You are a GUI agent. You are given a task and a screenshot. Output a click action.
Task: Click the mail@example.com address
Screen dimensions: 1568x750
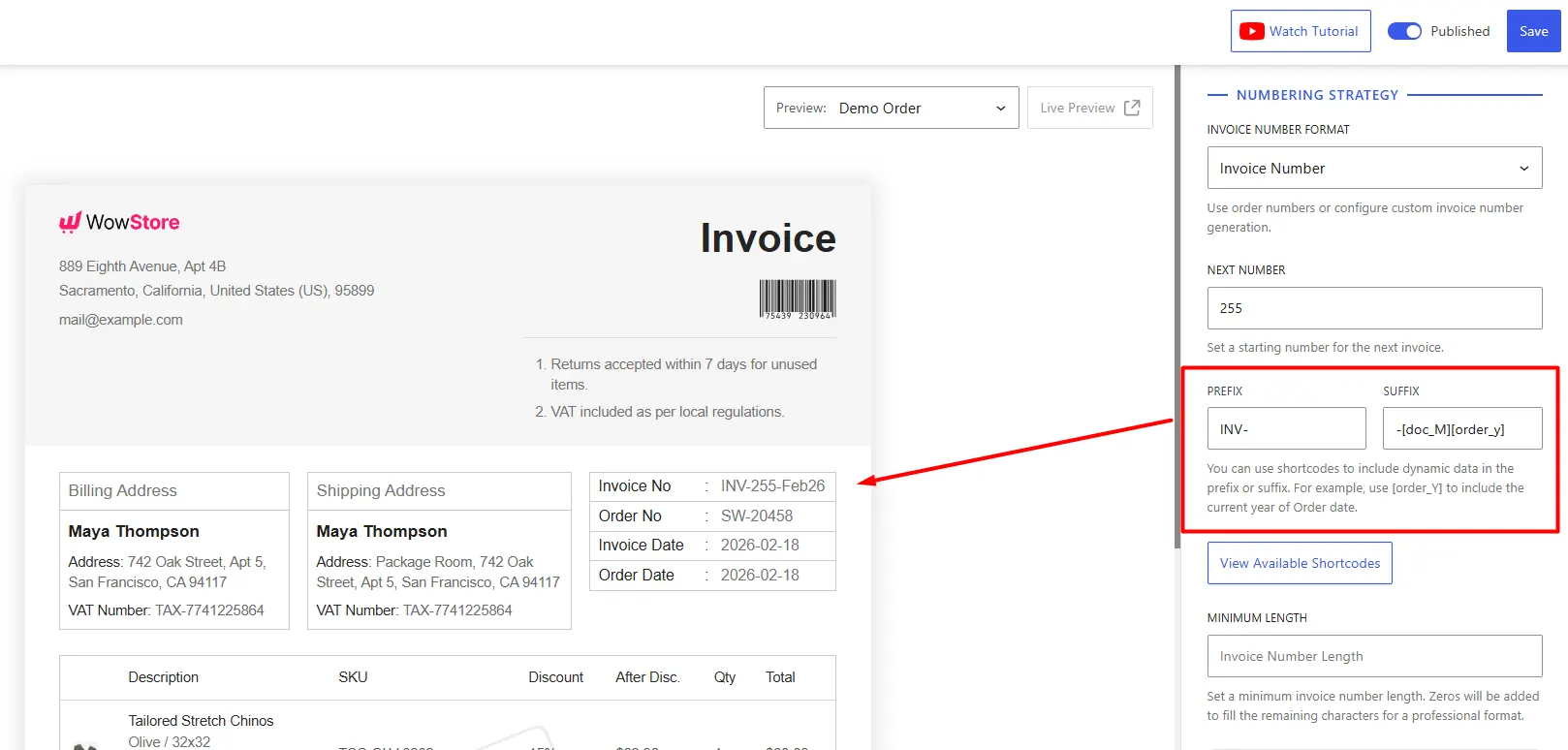(121, 320)
